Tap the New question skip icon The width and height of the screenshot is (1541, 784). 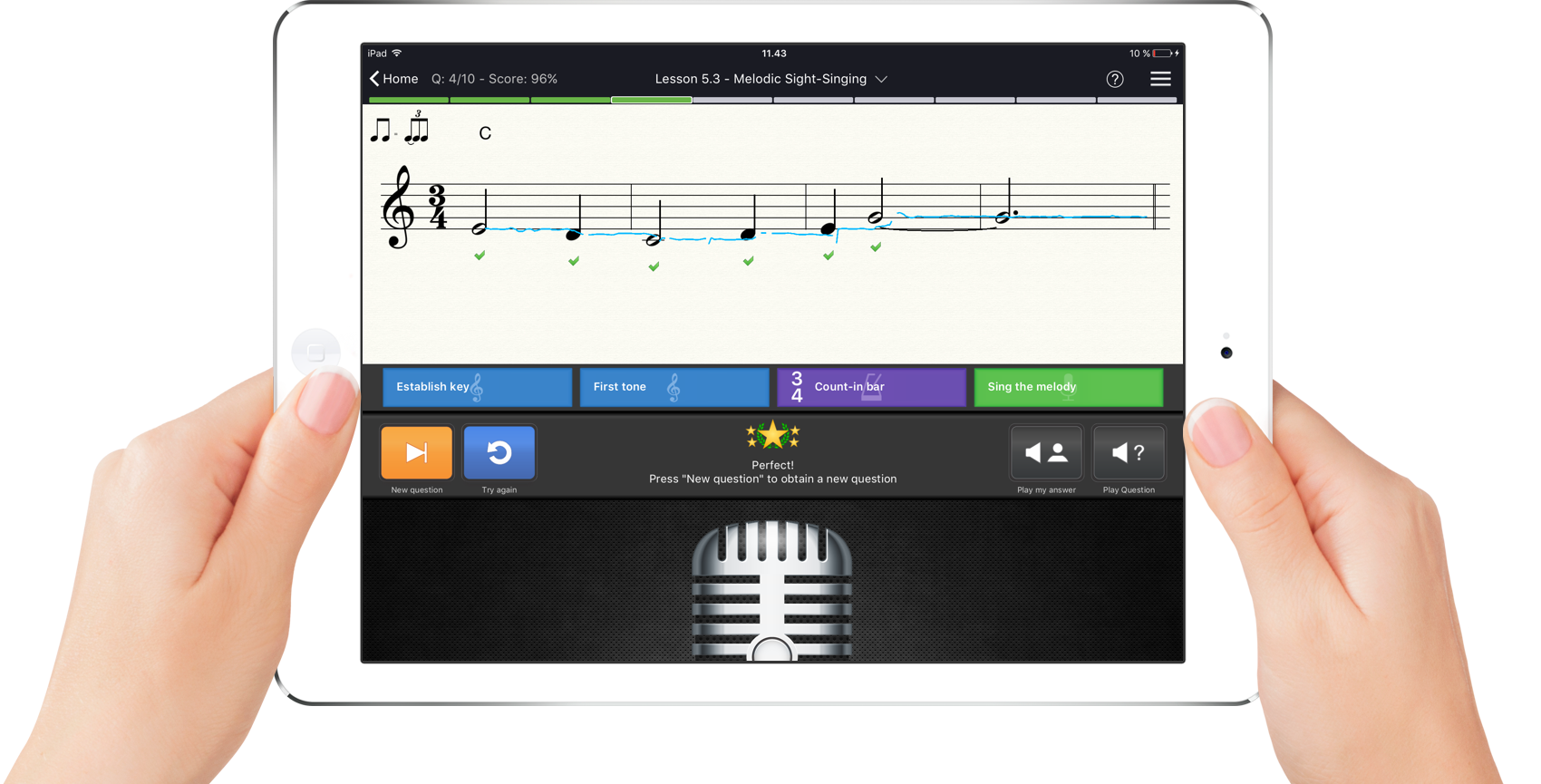coord(416,452)
